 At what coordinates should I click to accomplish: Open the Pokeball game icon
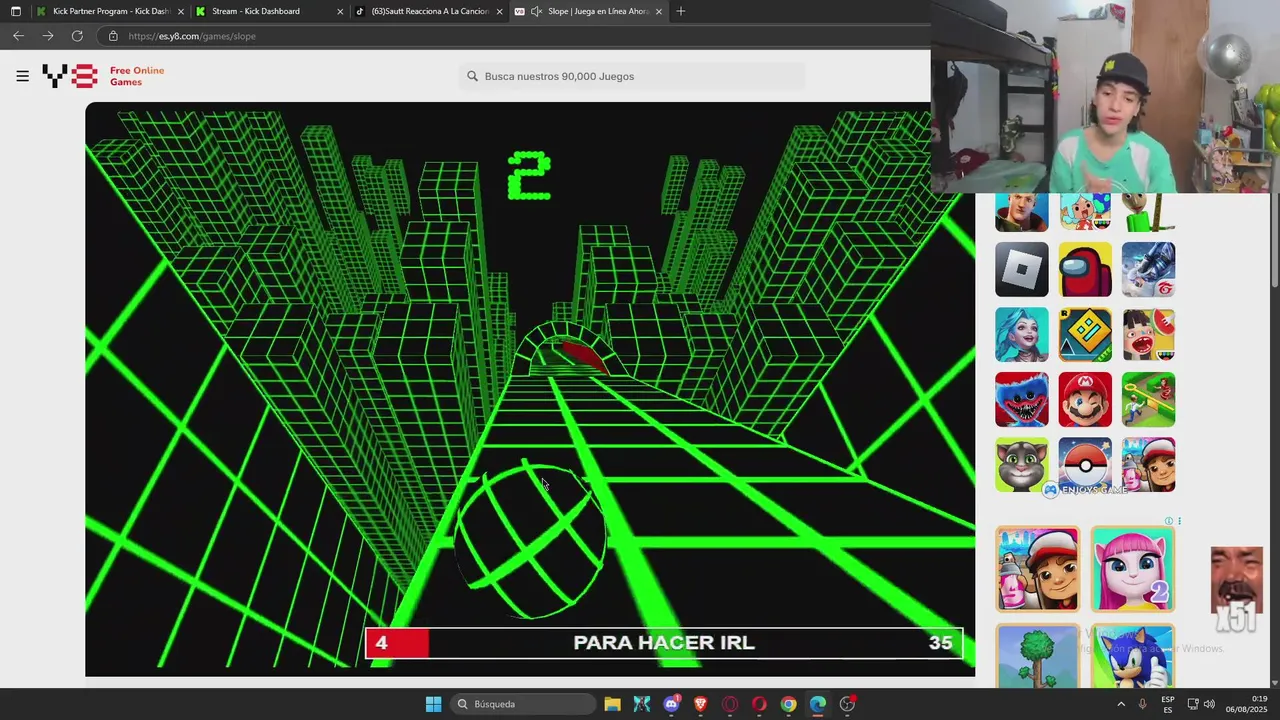pos(1085,464)
